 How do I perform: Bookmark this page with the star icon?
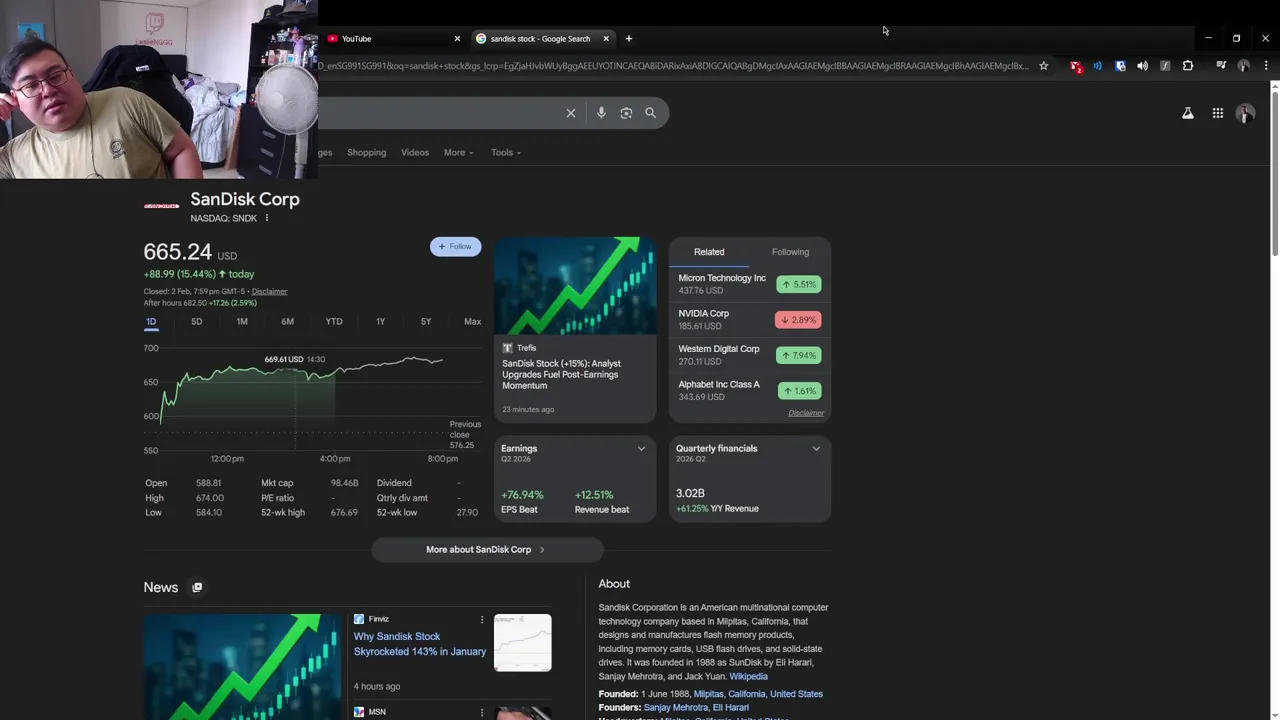coord(1043,66)
